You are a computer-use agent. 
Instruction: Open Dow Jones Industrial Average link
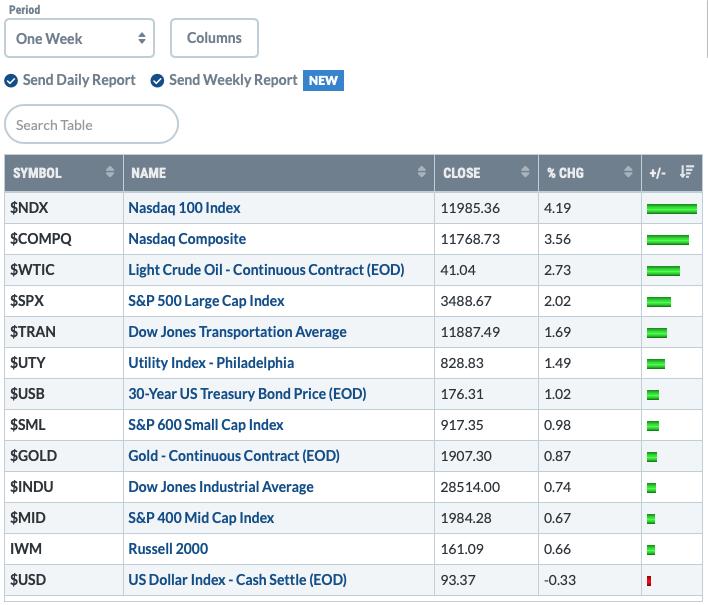pos(221,487)
